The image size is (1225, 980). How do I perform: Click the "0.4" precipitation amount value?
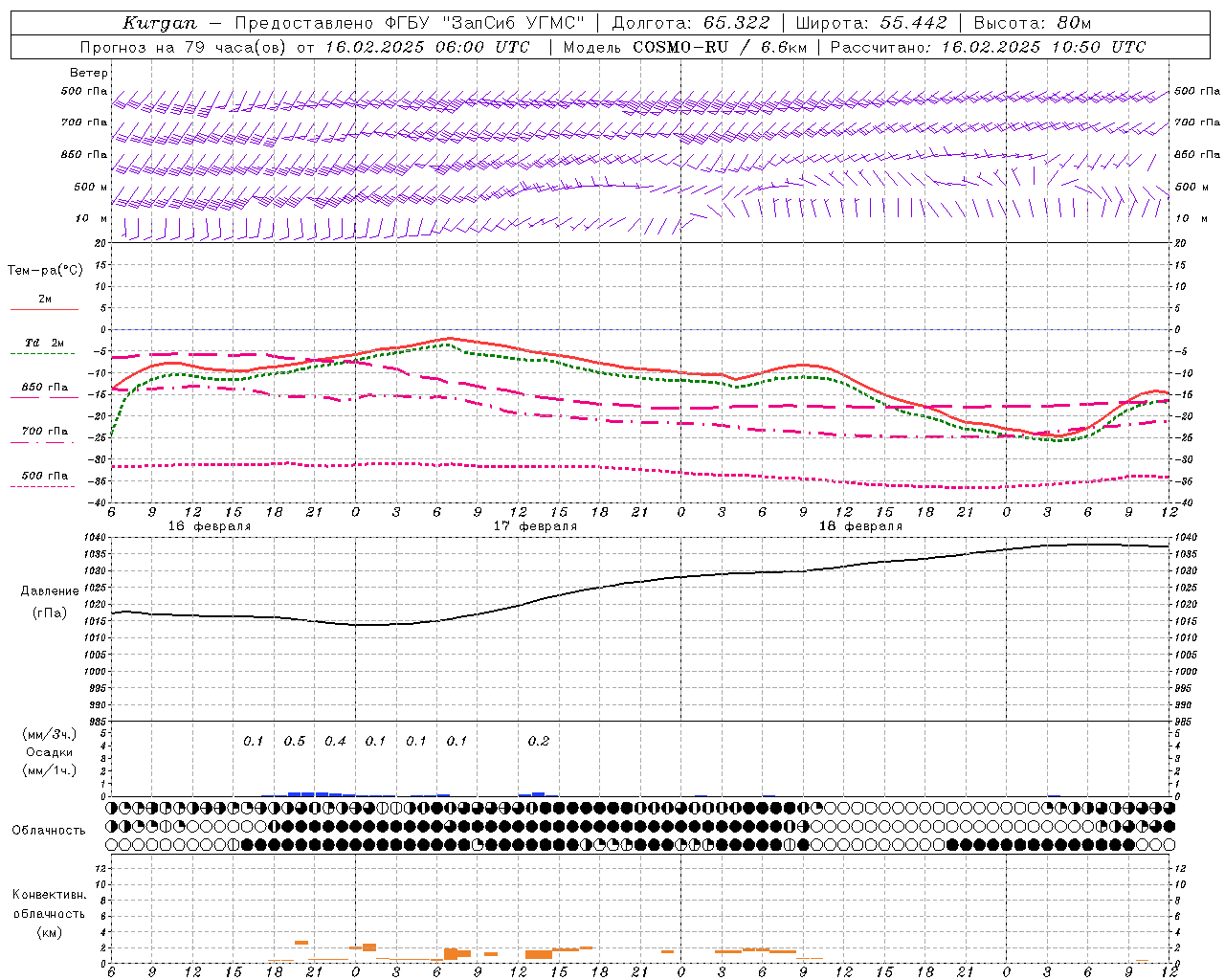(335, 742)
